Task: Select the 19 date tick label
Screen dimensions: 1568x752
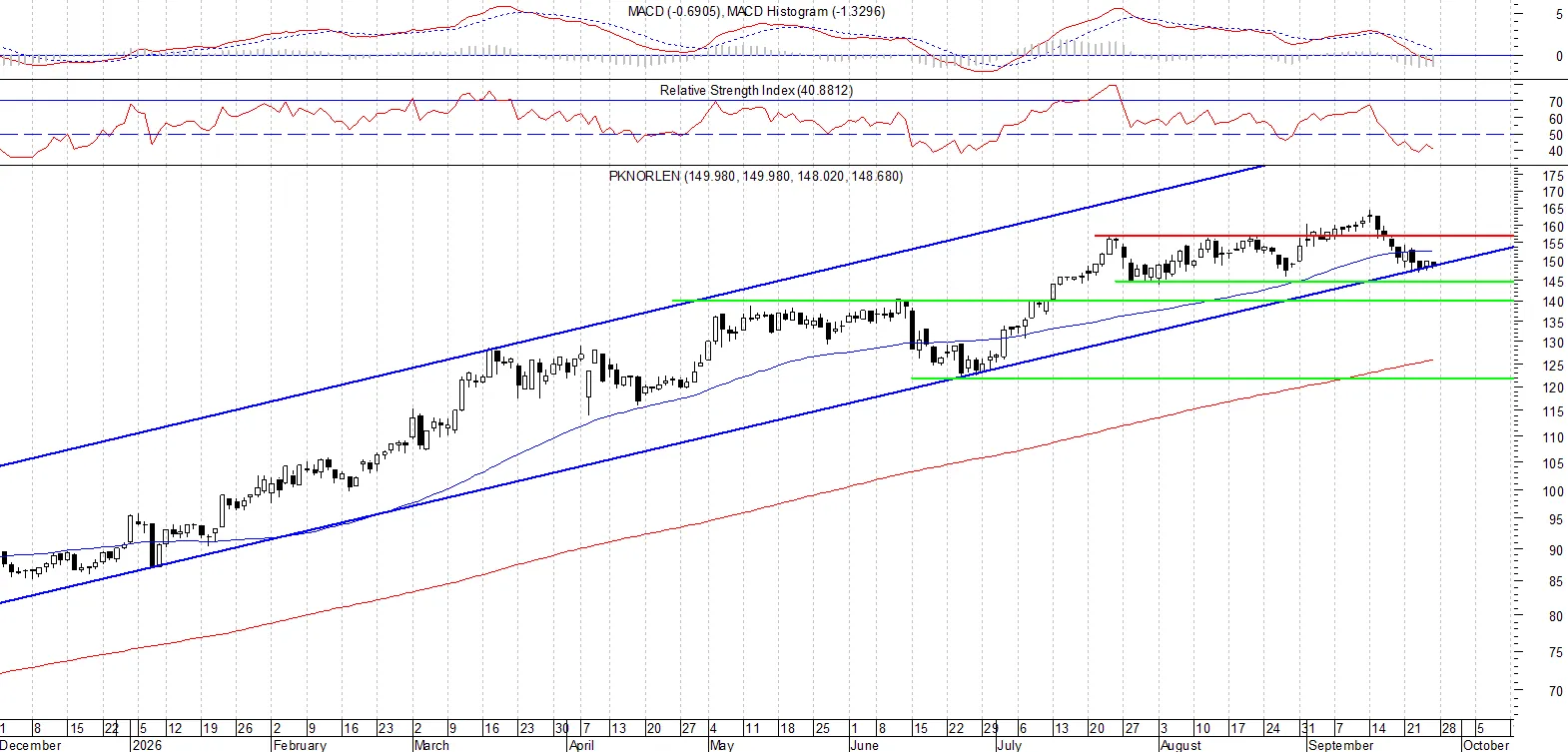Action: point(210,729)
